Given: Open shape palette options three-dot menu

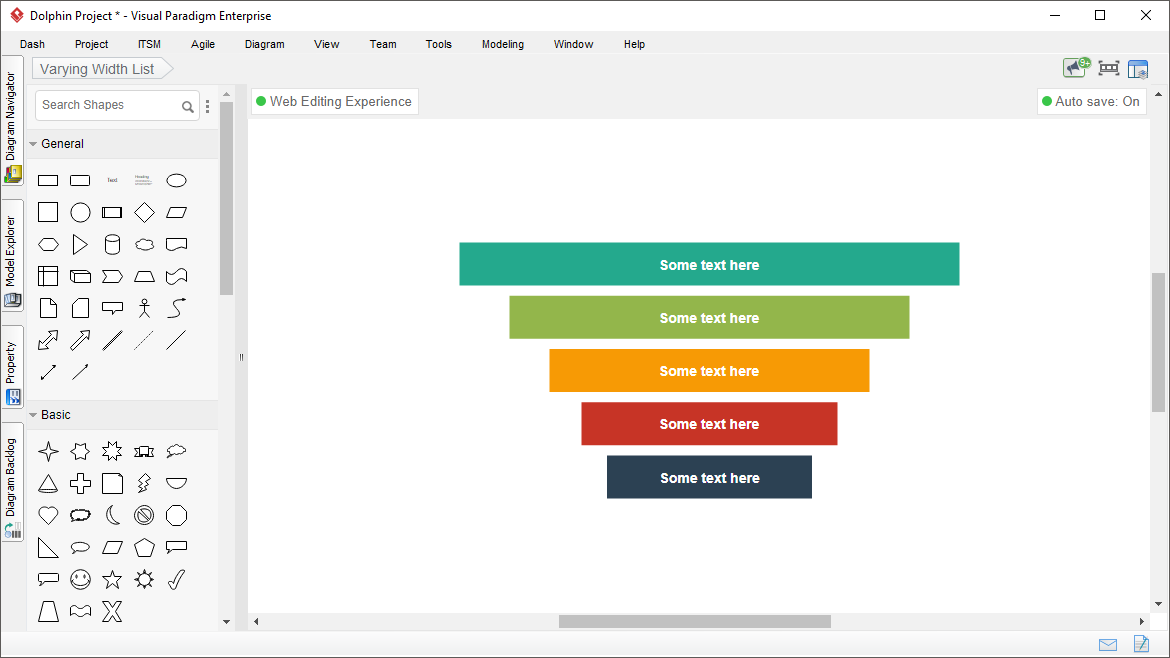Looking at the screenshot, I should 207,106.
